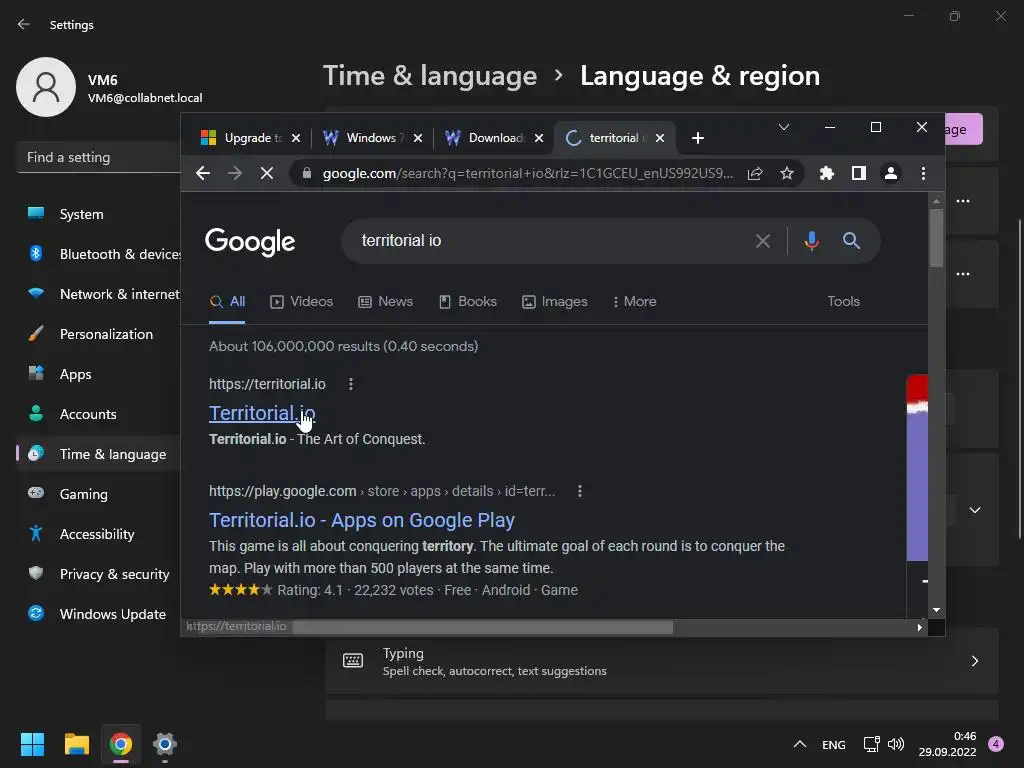The image size is (1024, 768).
Task: Open System in Settings sidebar
Action: click(x=98, y=214)
